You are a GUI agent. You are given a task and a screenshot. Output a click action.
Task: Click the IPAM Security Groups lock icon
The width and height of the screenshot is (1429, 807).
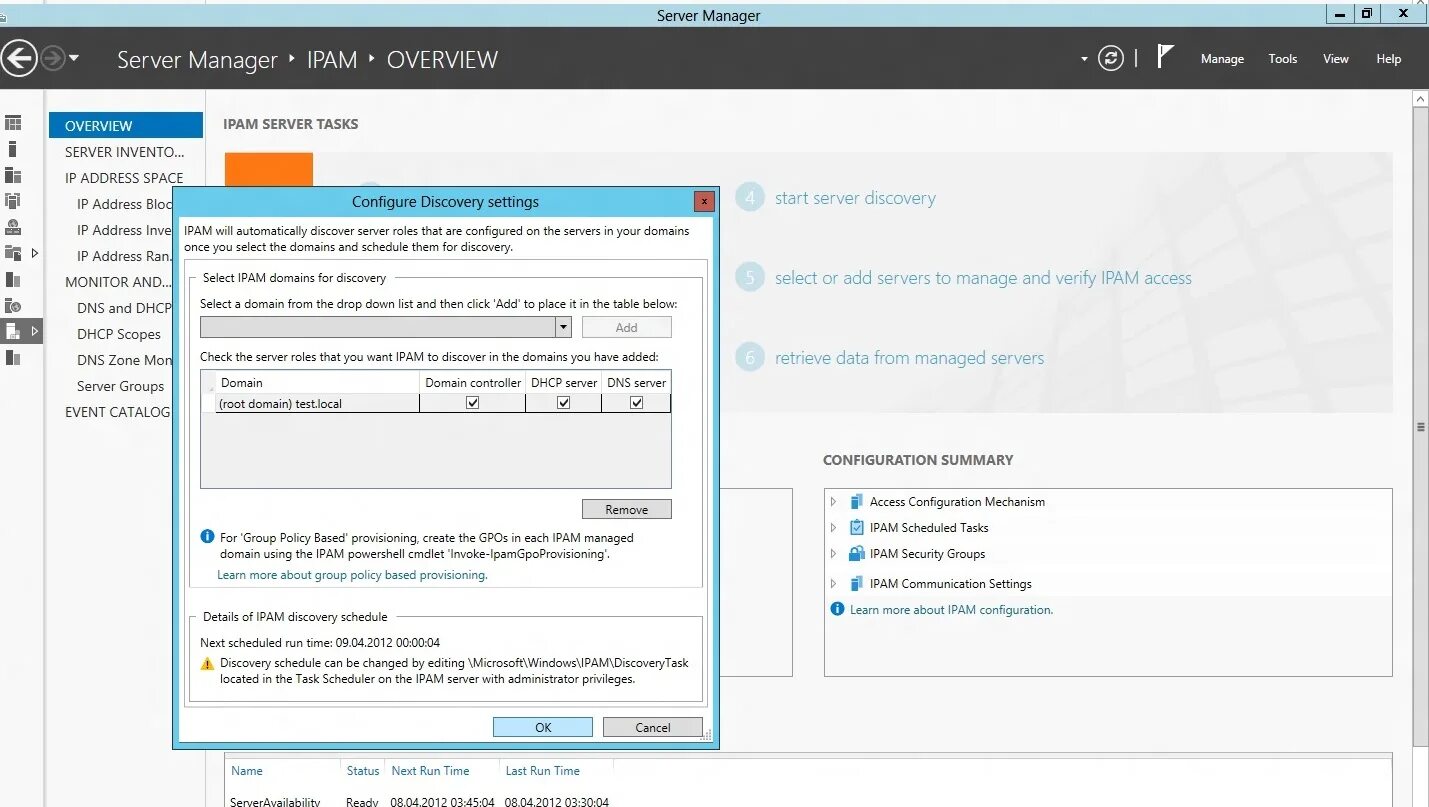[856, 554]
